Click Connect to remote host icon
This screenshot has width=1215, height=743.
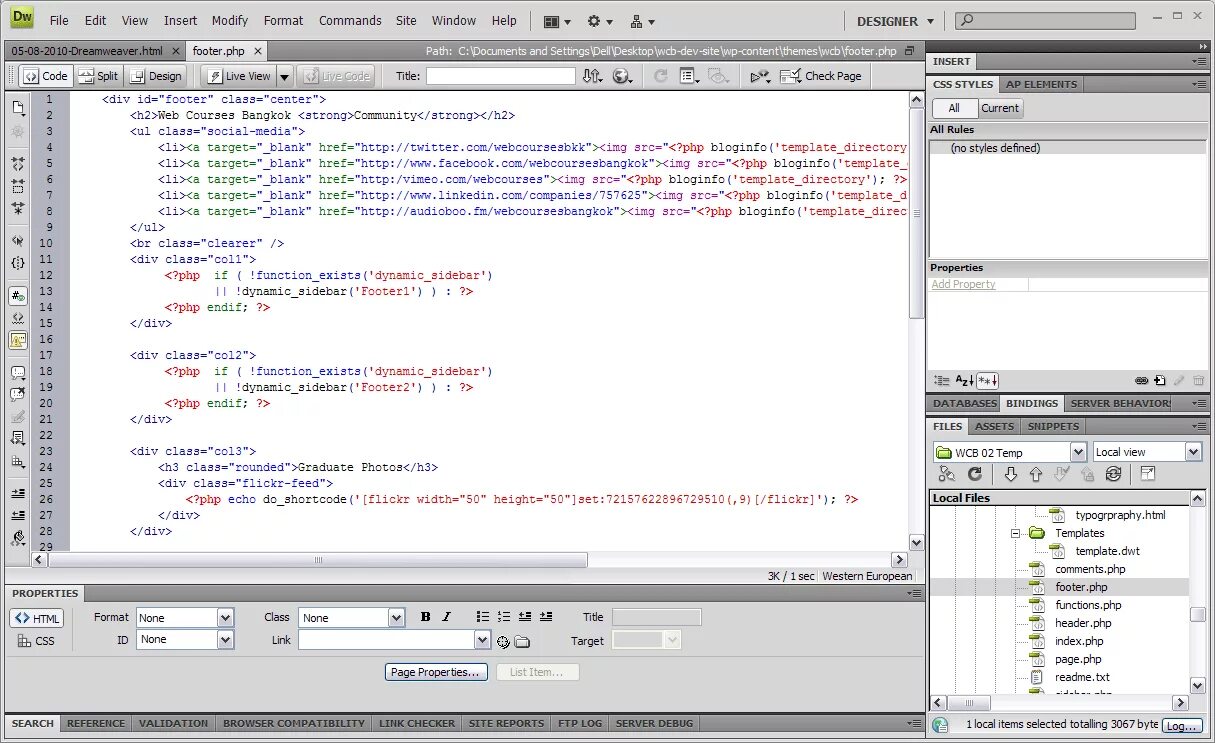(x=947, y=474)
